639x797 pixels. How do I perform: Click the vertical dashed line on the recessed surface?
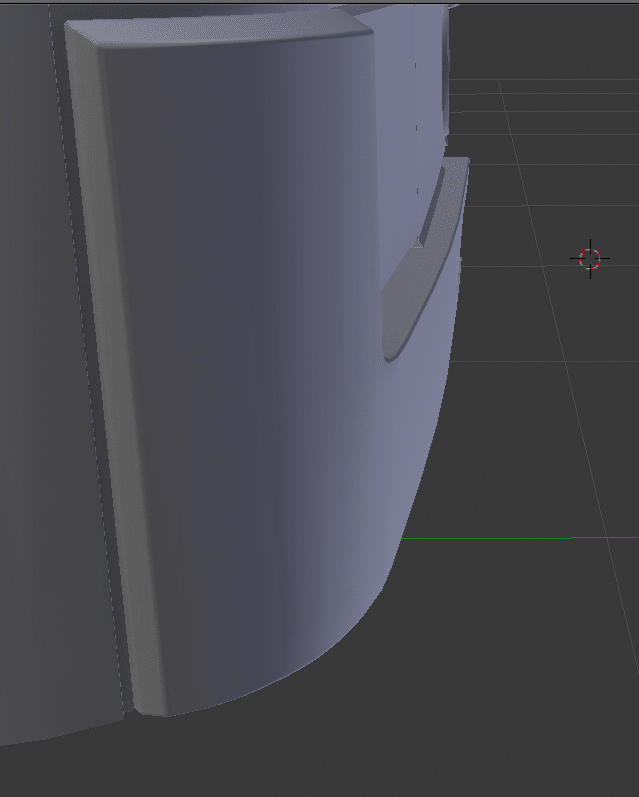coord(416,130)
